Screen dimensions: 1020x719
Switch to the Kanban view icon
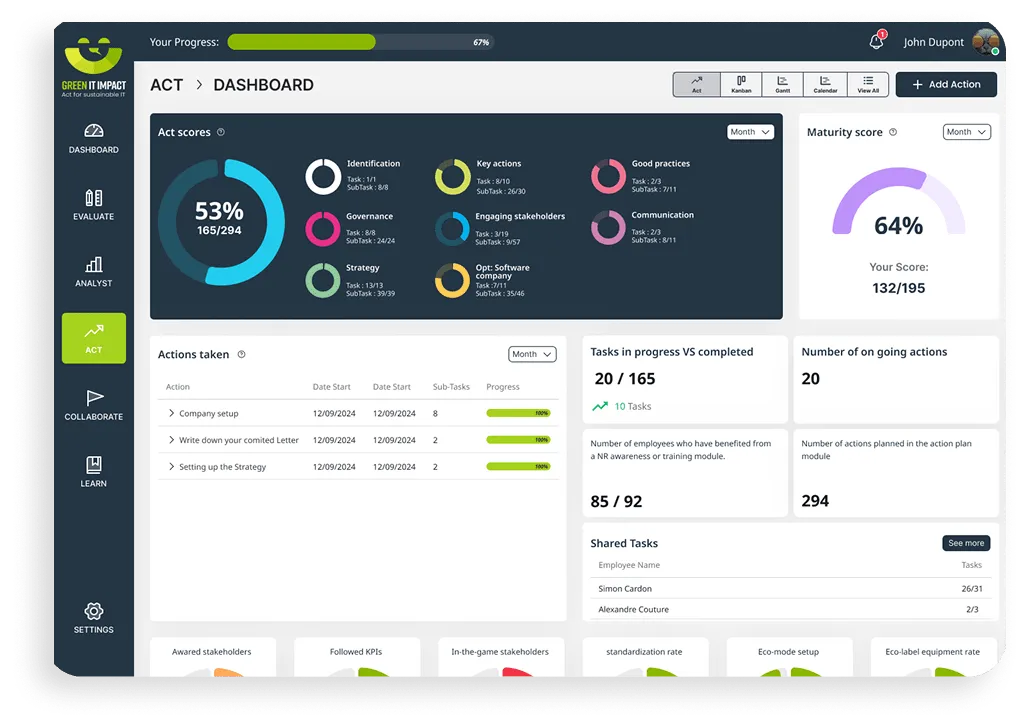pyautogui.click(x=740, y=84)
